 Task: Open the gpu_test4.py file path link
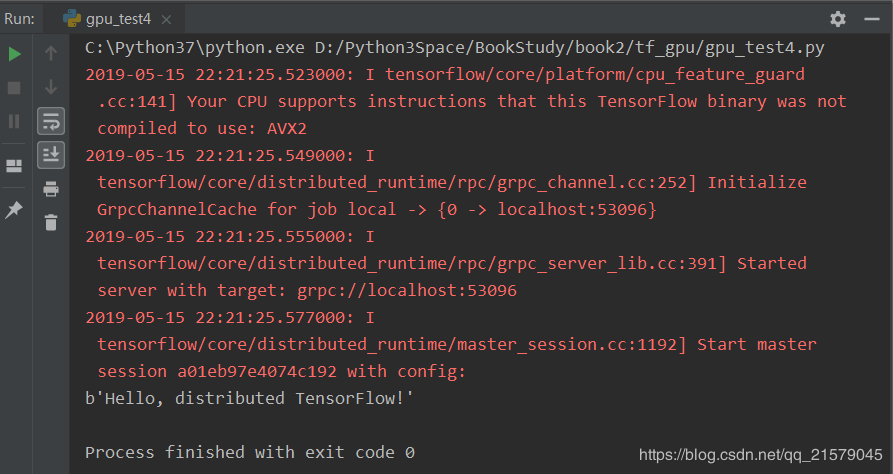[570, 47]
